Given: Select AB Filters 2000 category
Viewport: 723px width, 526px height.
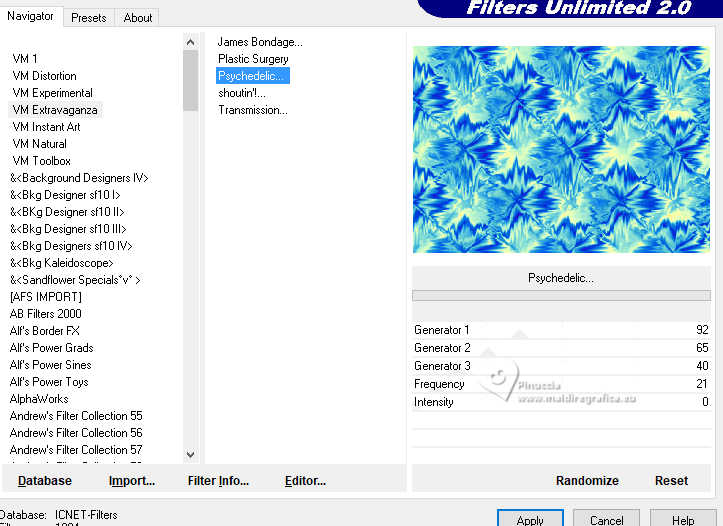Looking at the screenshot, I should 45,314.
